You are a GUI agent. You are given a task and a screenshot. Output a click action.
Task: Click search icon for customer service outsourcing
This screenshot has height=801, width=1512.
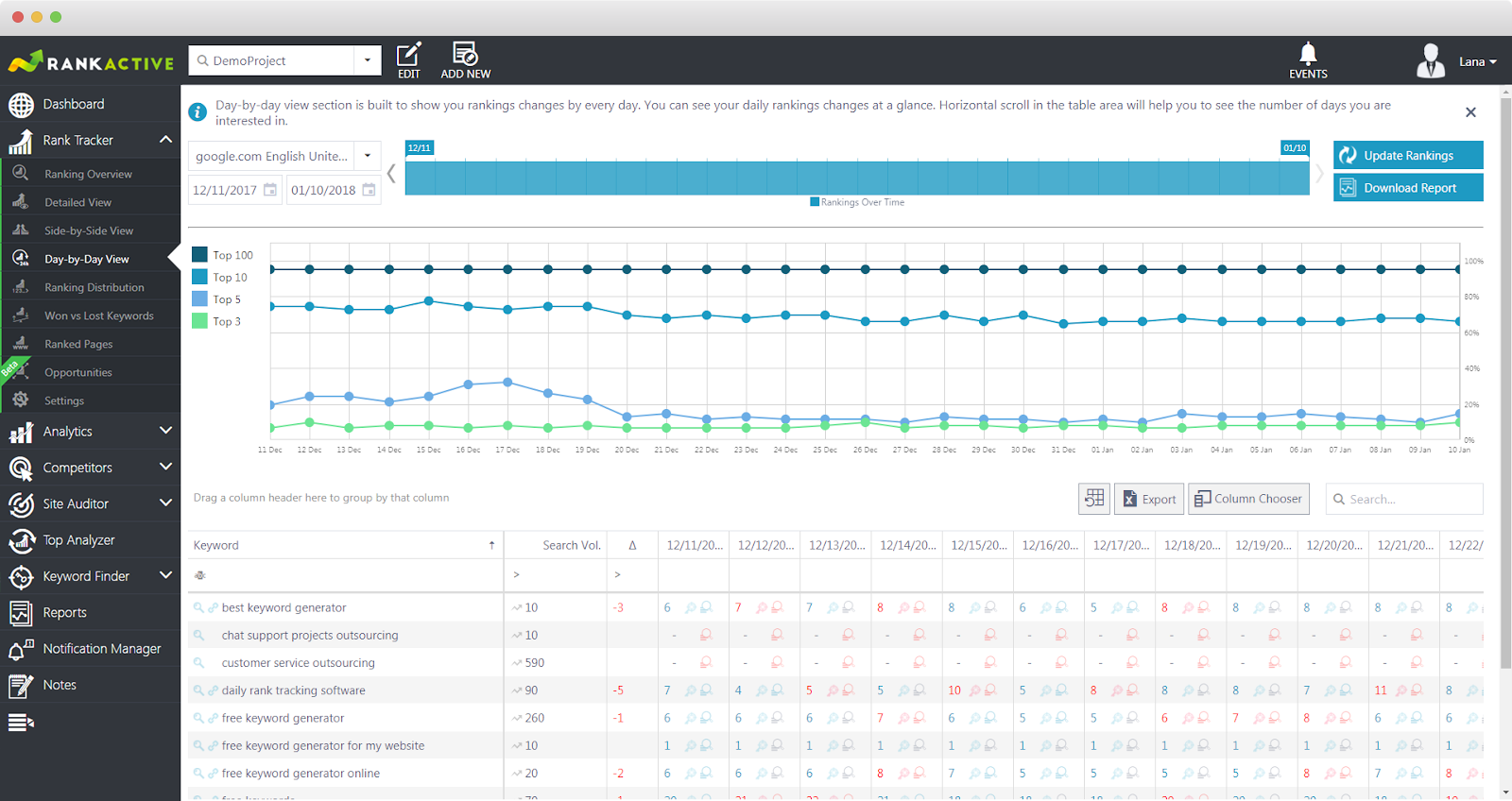click(198, 663)
